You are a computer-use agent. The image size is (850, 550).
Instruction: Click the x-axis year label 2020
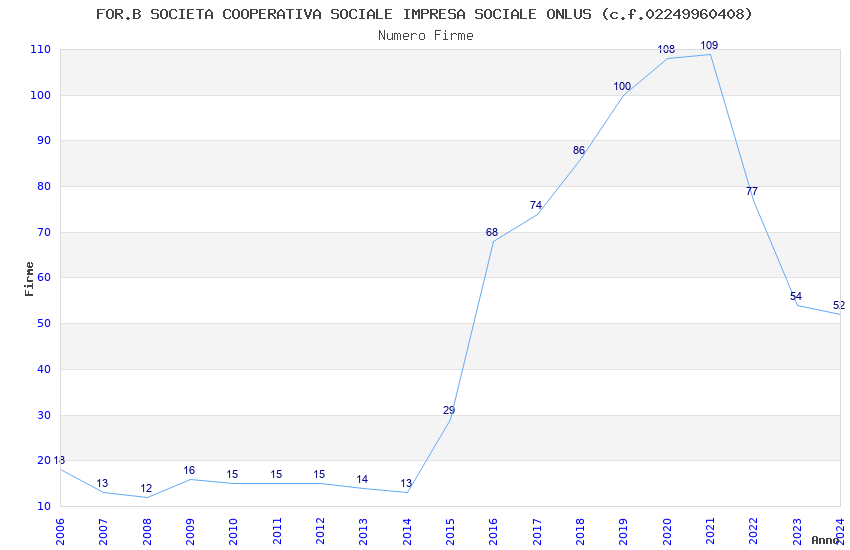coord(667,531)
